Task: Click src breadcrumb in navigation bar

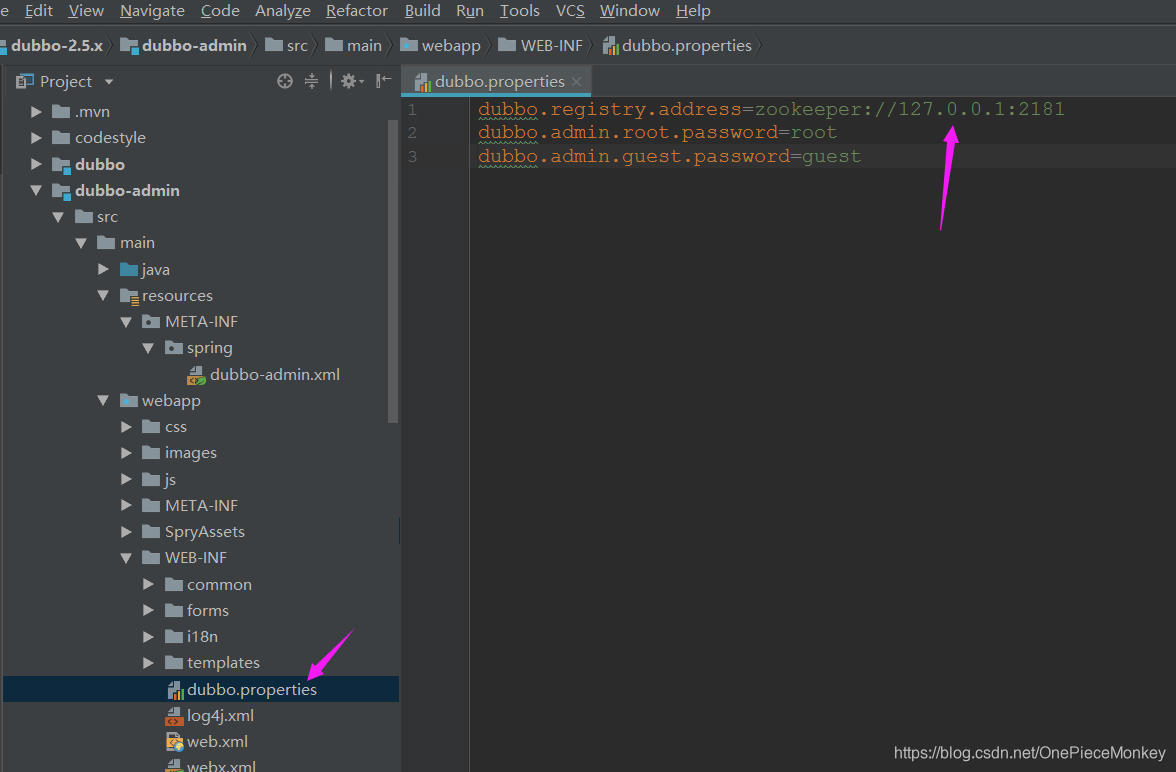Action: point(286,46)
